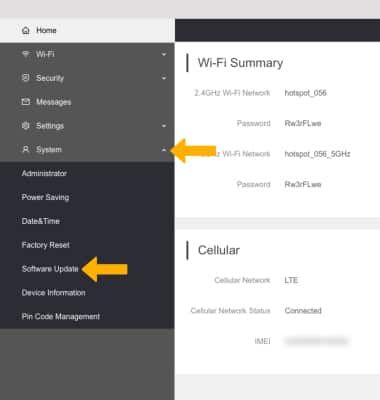Expand the Wi-Fi menu chevron
Screen dimensions: 380x400
click(164, 54)
